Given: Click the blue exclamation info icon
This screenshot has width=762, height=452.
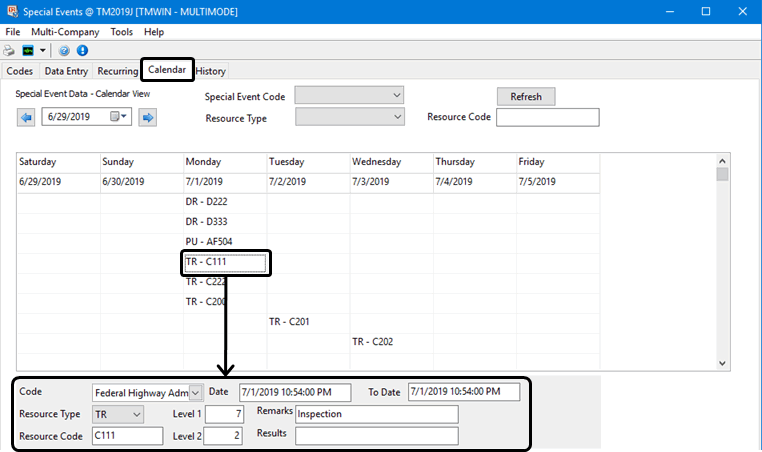Looking at the screenshot, I should click(82, 50).
